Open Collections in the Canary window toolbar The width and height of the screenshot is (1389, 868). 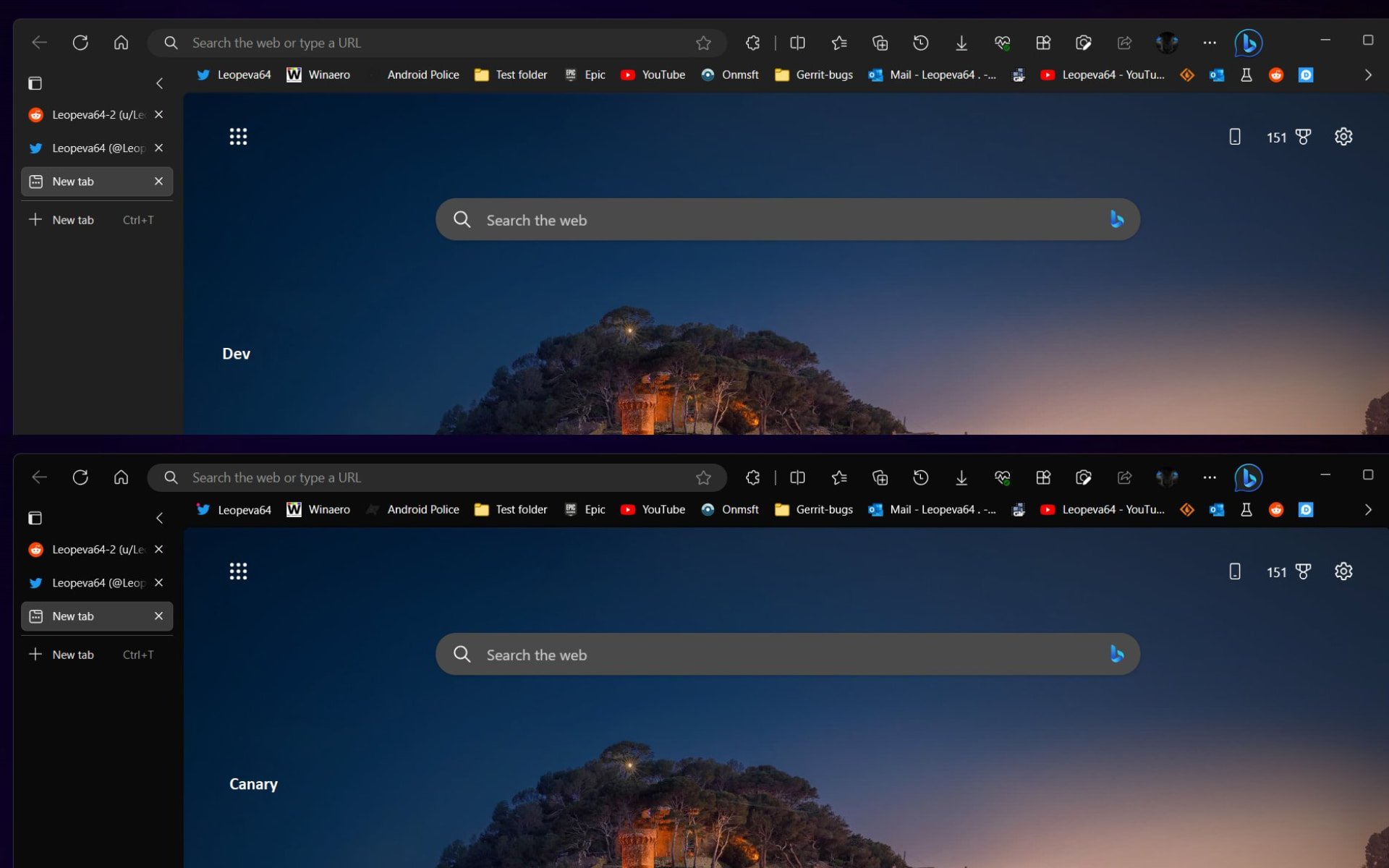880,477
